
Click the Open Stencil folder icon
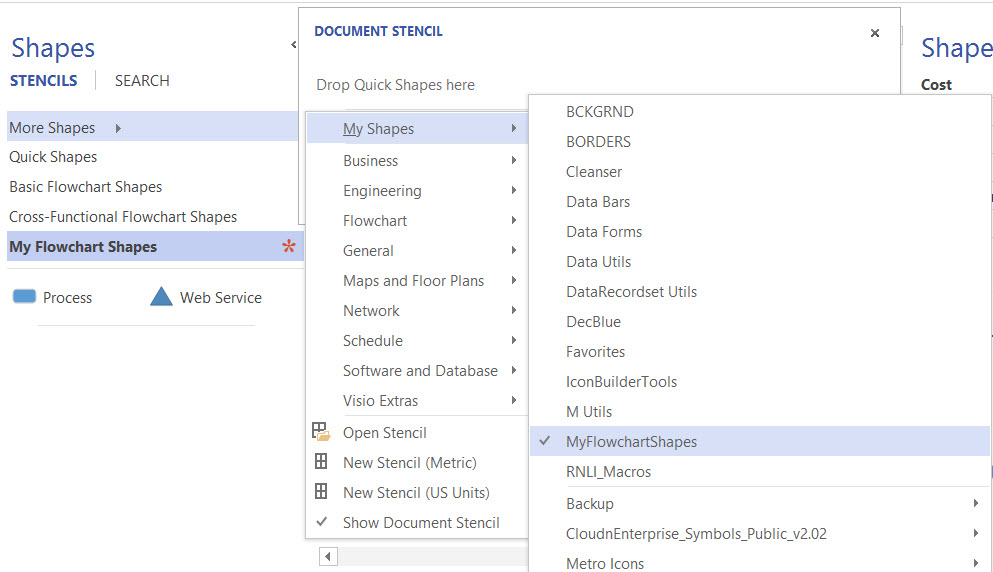320,432
